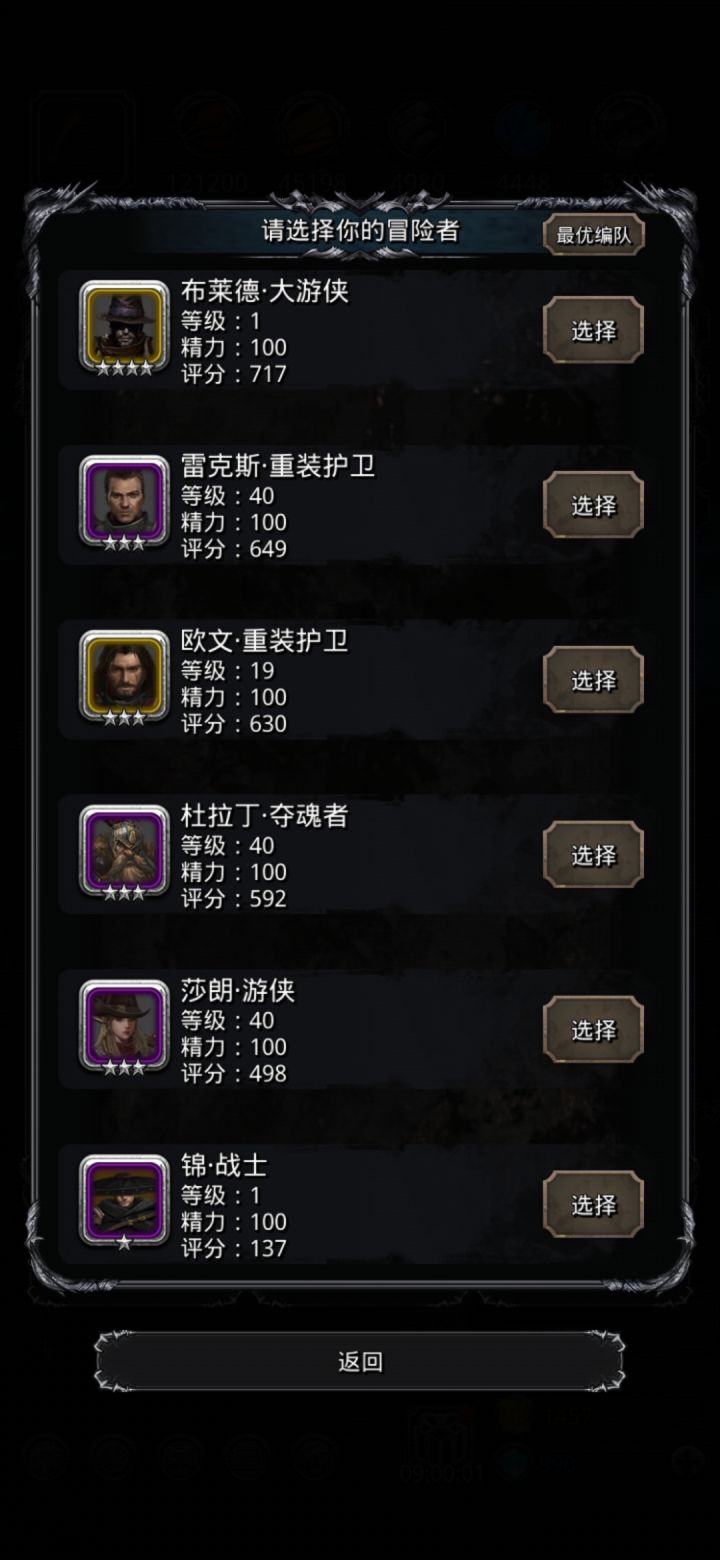720x1560 pixels.
Task: Choose 杜拉丁·夺魂者 with 选择 button
Action: (593, 855)
